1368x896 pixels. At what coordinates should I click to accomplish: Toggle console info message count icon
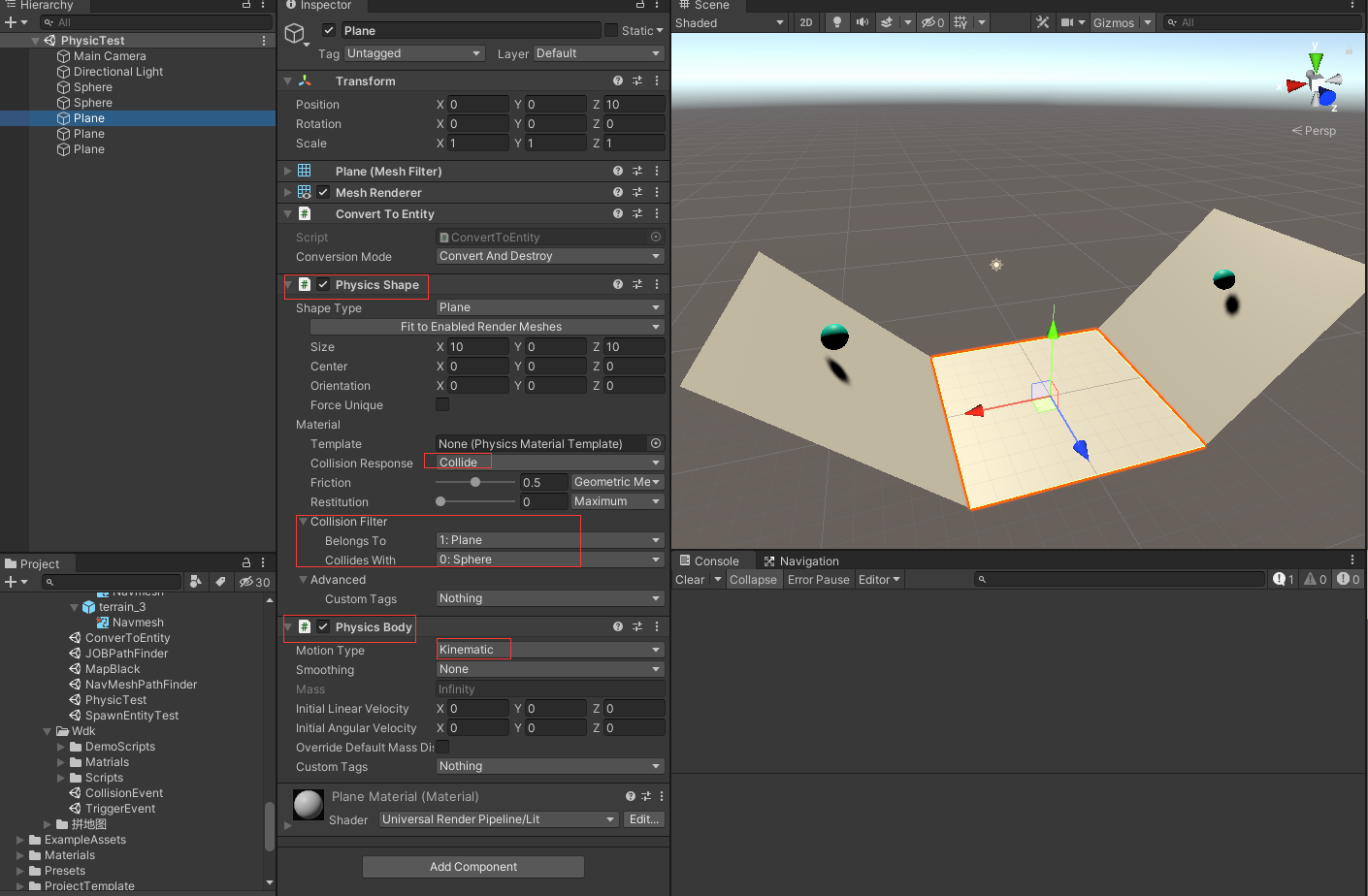1284,579
